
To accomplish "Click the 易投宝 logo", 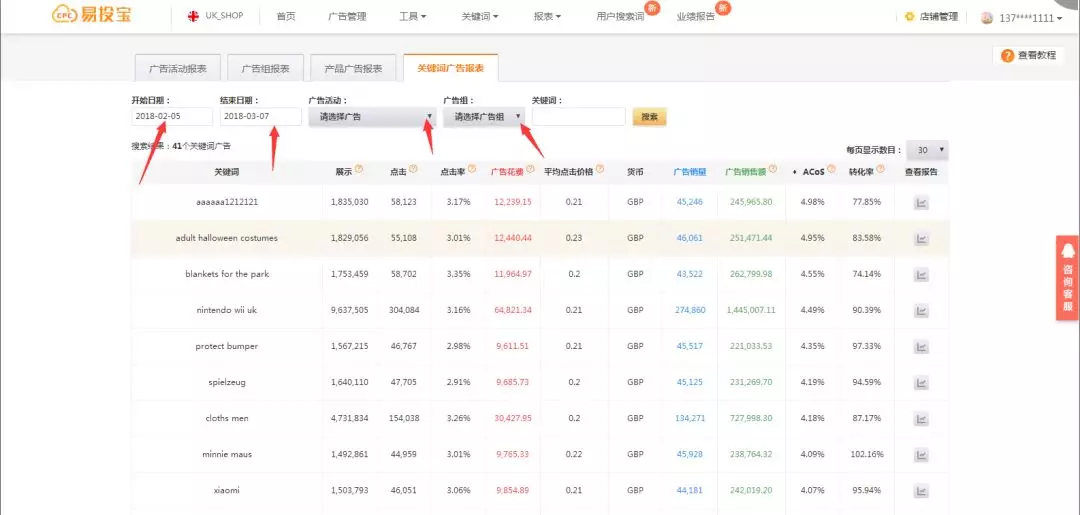I will click(92, 16).
